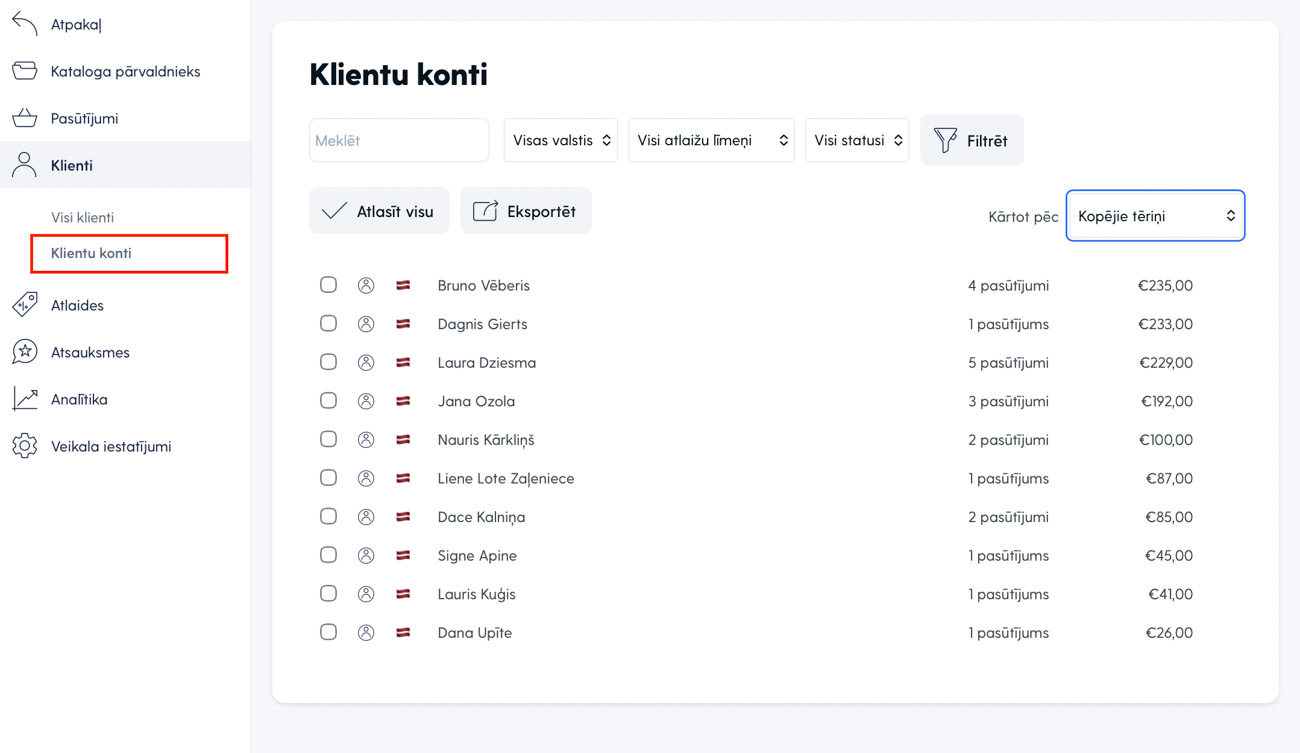Tick the checkbox for Dagnis Gierts
Image resolution: width=1300 pixels, height=753 pixels.
[328, 324]
